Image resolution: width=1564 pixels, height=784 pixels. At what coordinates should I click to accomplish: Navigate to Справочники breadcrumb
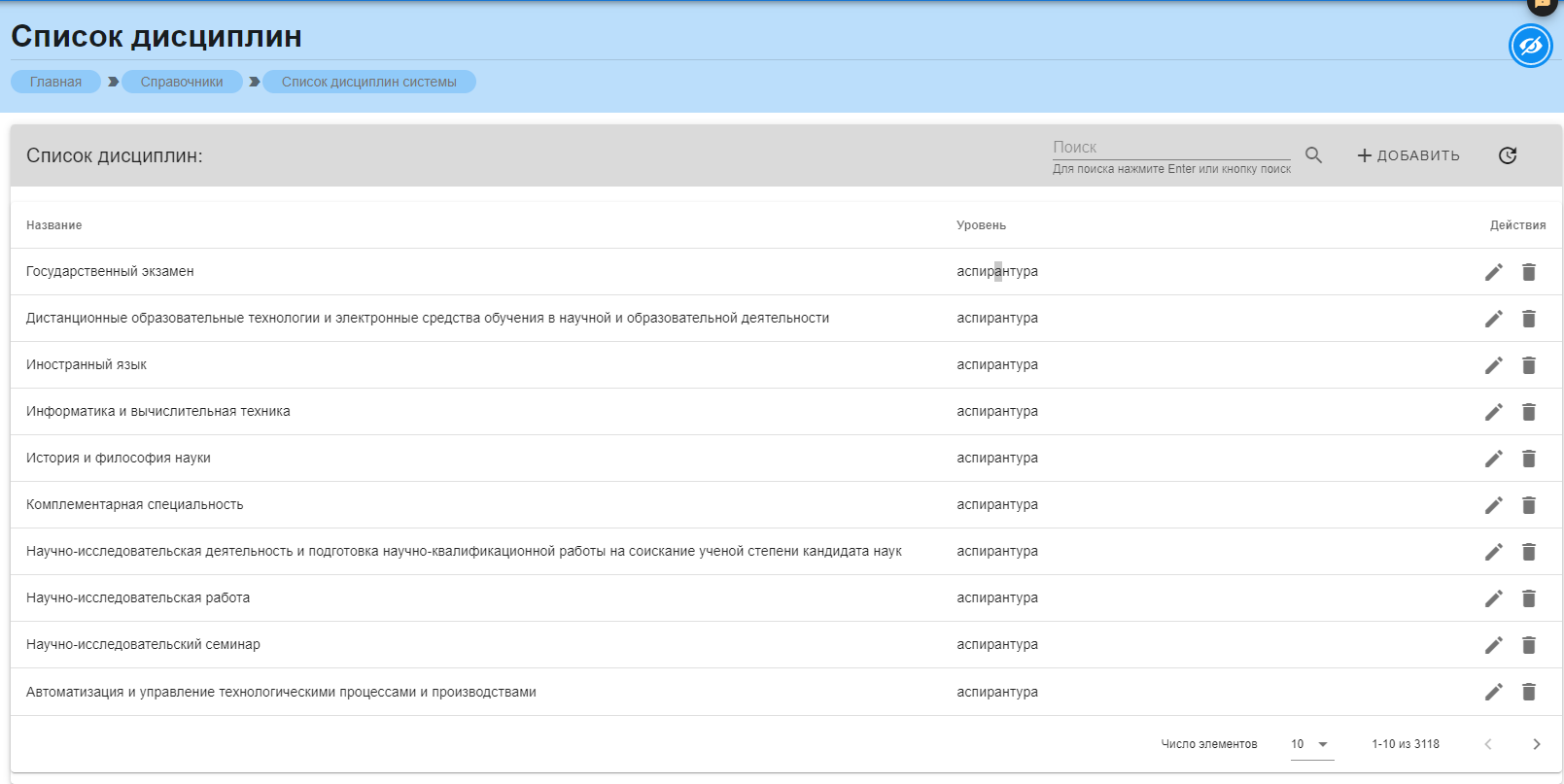pos(182,82)
